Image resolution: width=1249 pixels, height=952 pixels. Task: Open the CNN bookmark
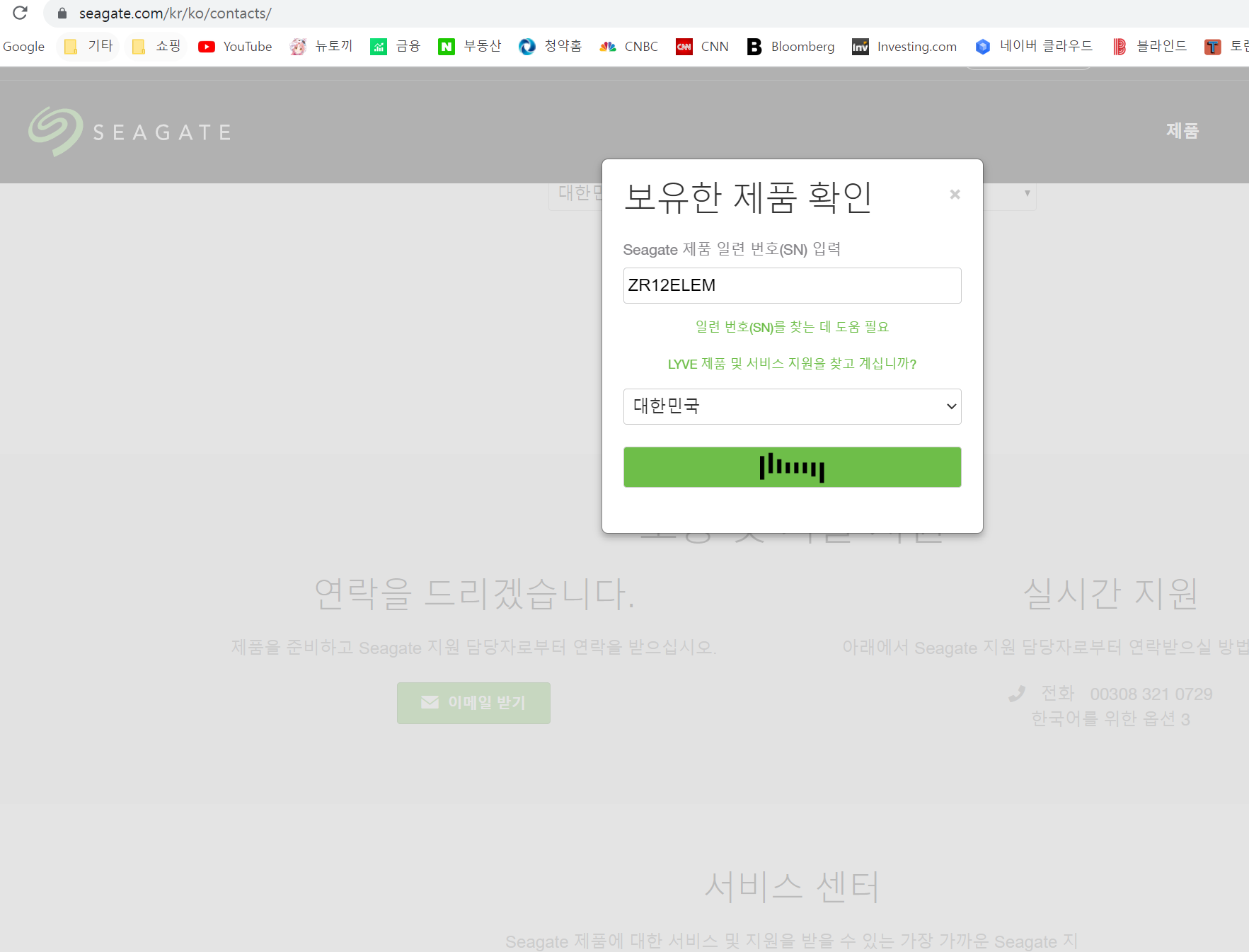point(702,47)
